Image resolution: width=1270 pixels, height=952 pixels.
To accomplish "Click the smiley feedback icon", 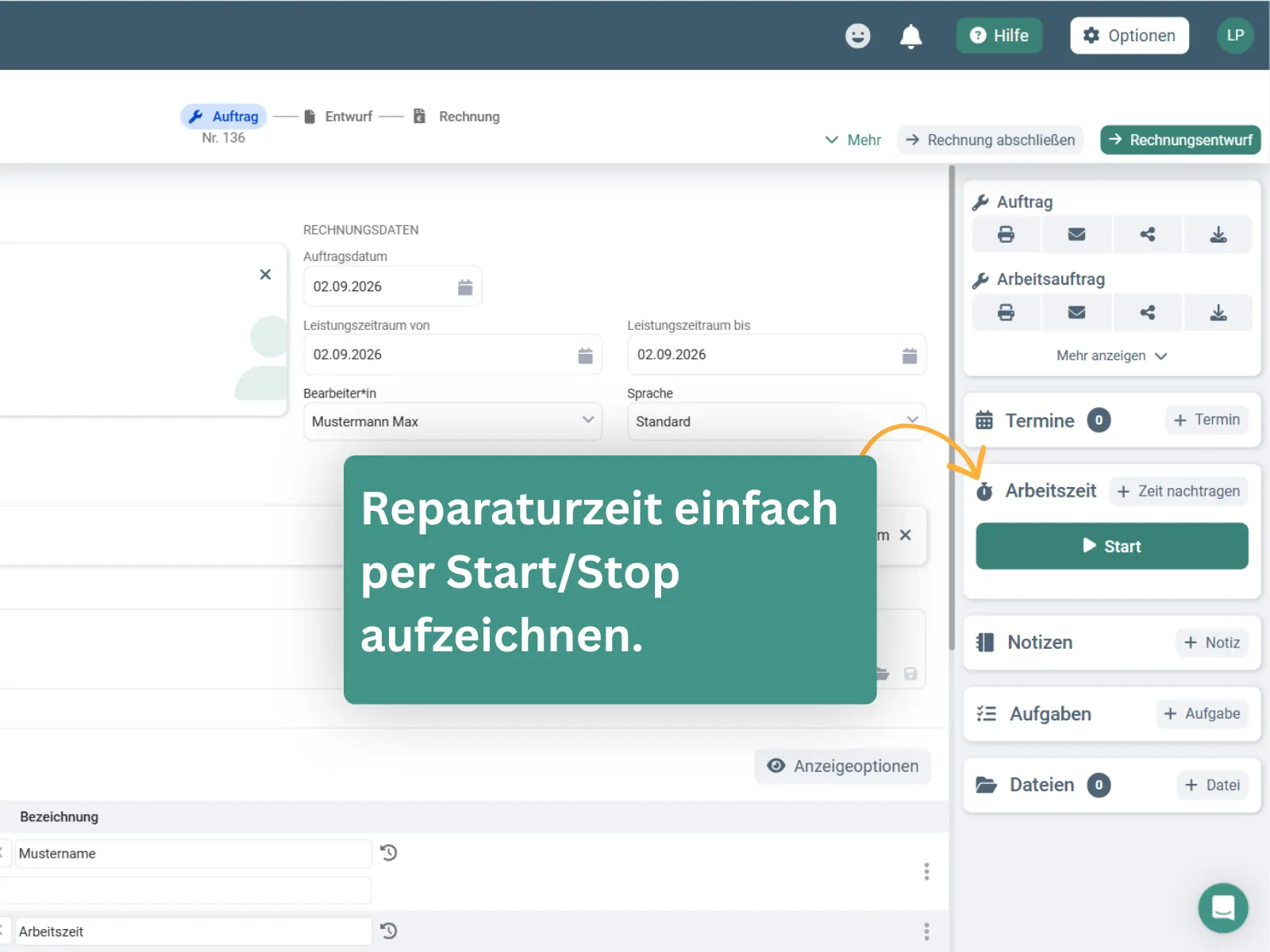I will 857,36.
